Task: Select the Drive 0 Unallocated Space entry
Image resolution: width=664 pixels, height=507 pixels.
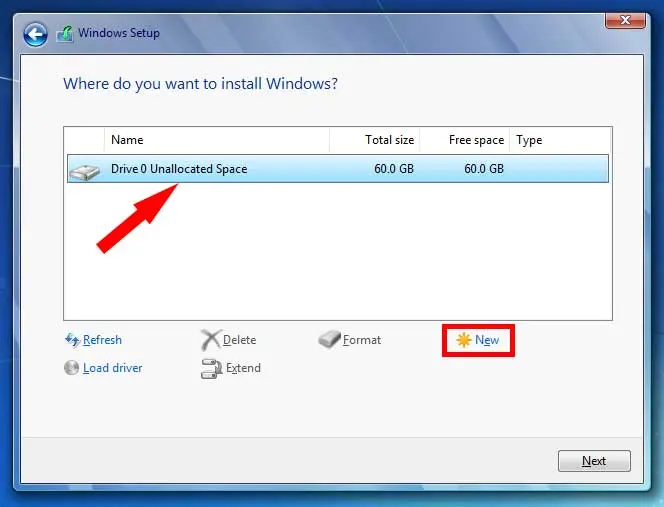Action: click(x=179, y=169)
